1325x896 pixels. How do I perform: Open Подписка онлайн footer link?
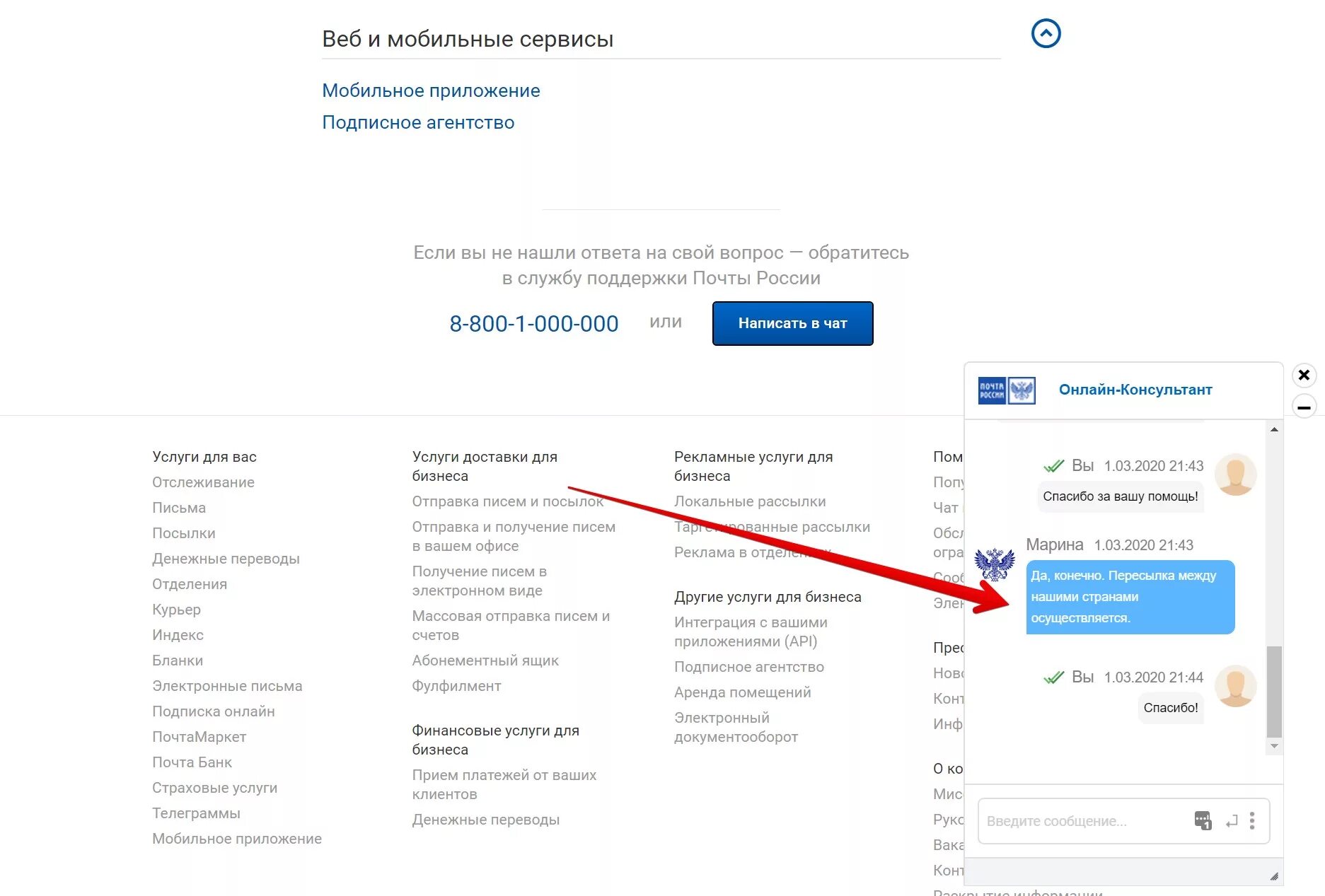click(x=214, y=711)
